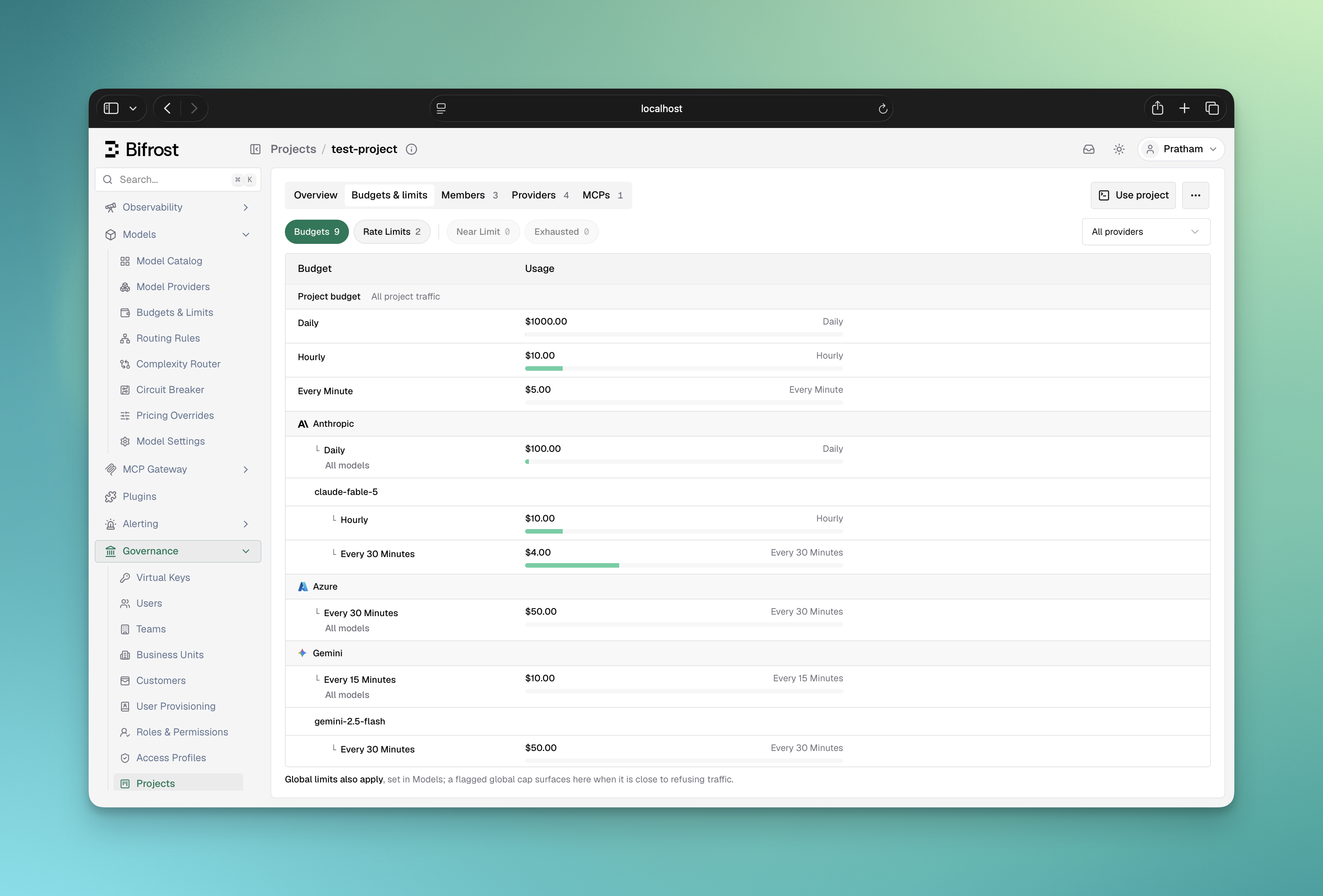This screenshot has height=896, width=1323.
Task: Reload the localhost page
Action: [x=882, y=108]
